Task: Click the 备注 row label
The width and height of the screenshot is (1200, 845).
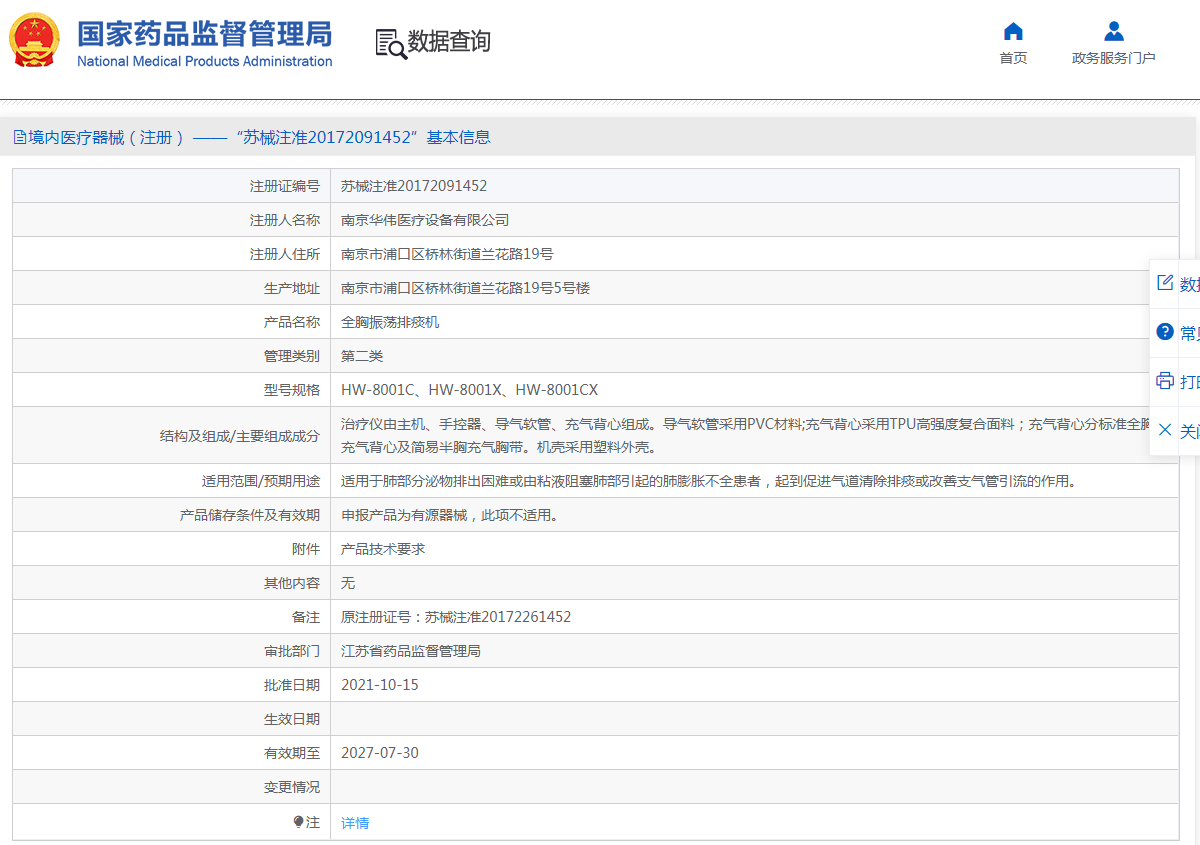Action: 306,617
